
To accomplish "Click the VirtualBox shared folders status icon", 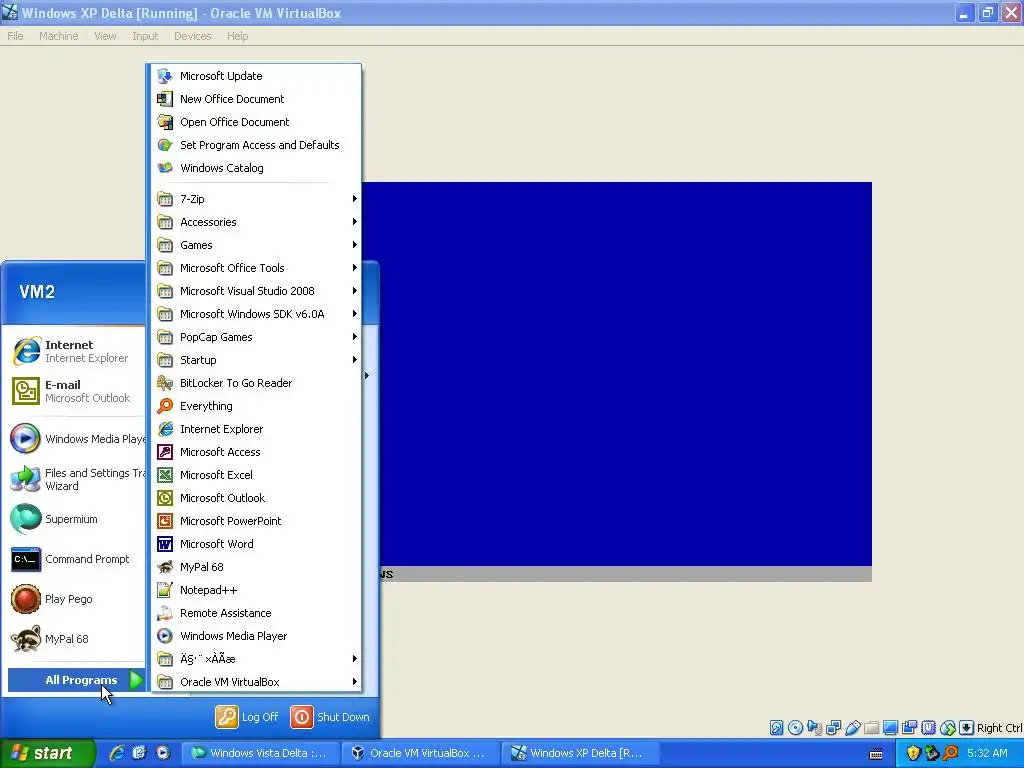I will pos(871,728).
